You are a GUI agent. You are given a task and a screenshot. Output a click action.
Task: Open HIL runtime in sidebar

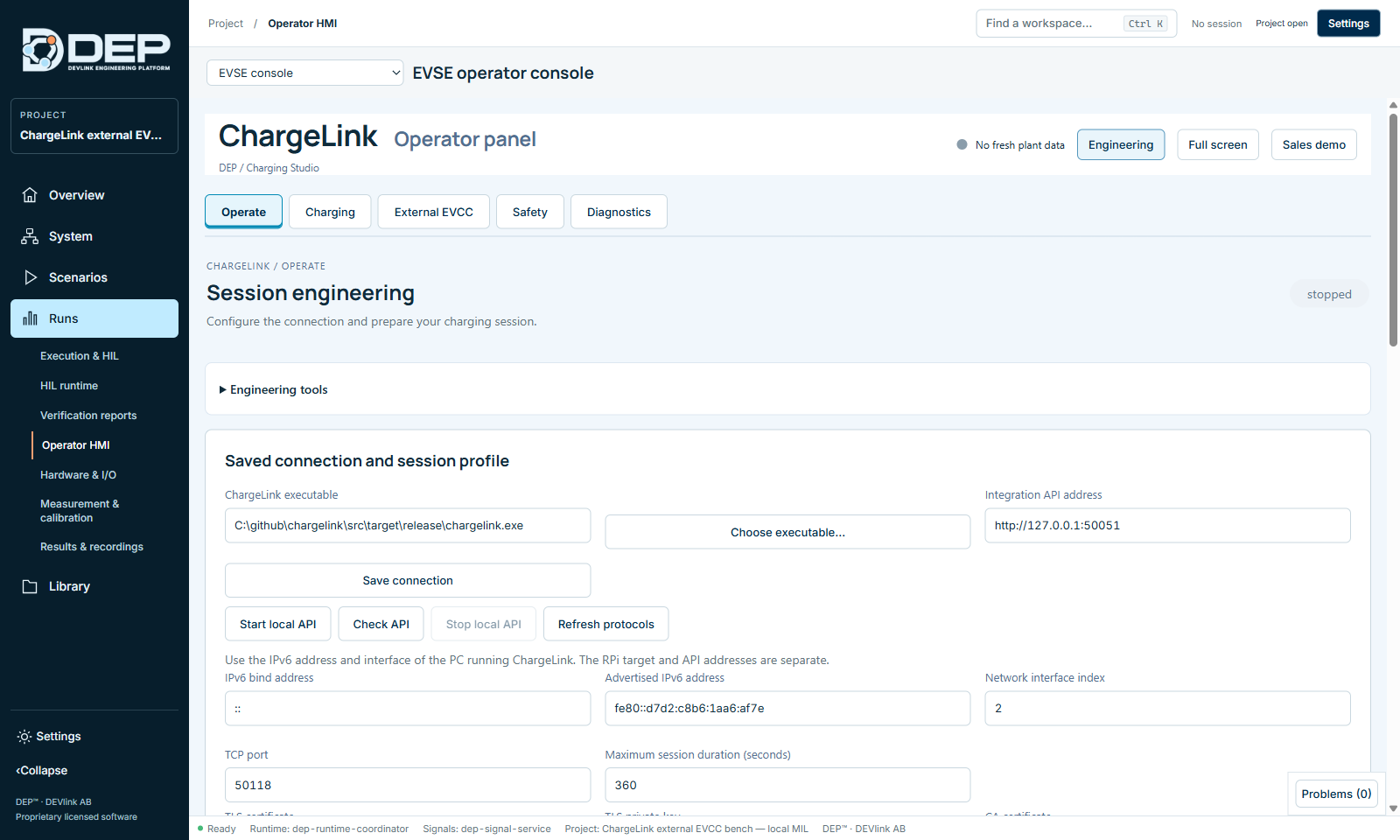click(69, 386)
